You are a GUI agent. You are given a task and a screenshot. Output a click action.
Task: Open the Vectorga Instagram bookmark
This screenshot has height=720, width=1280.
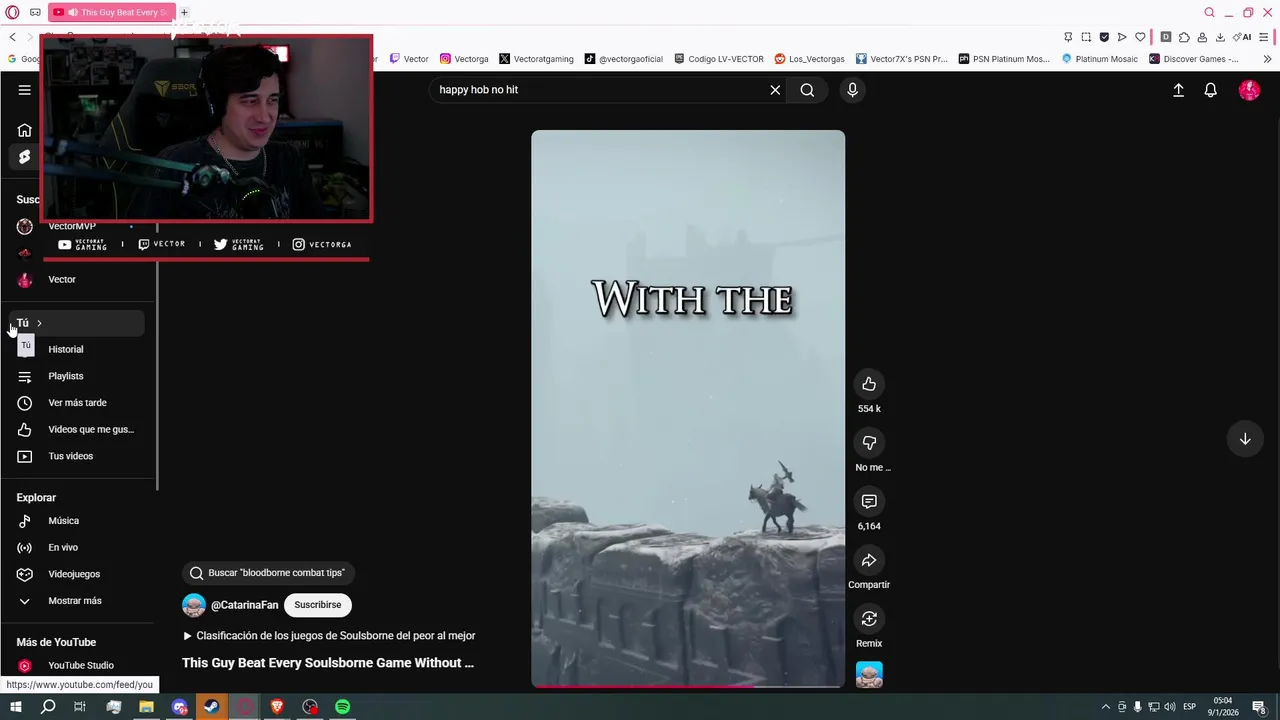pyautogui.click(x=465, y=59)
